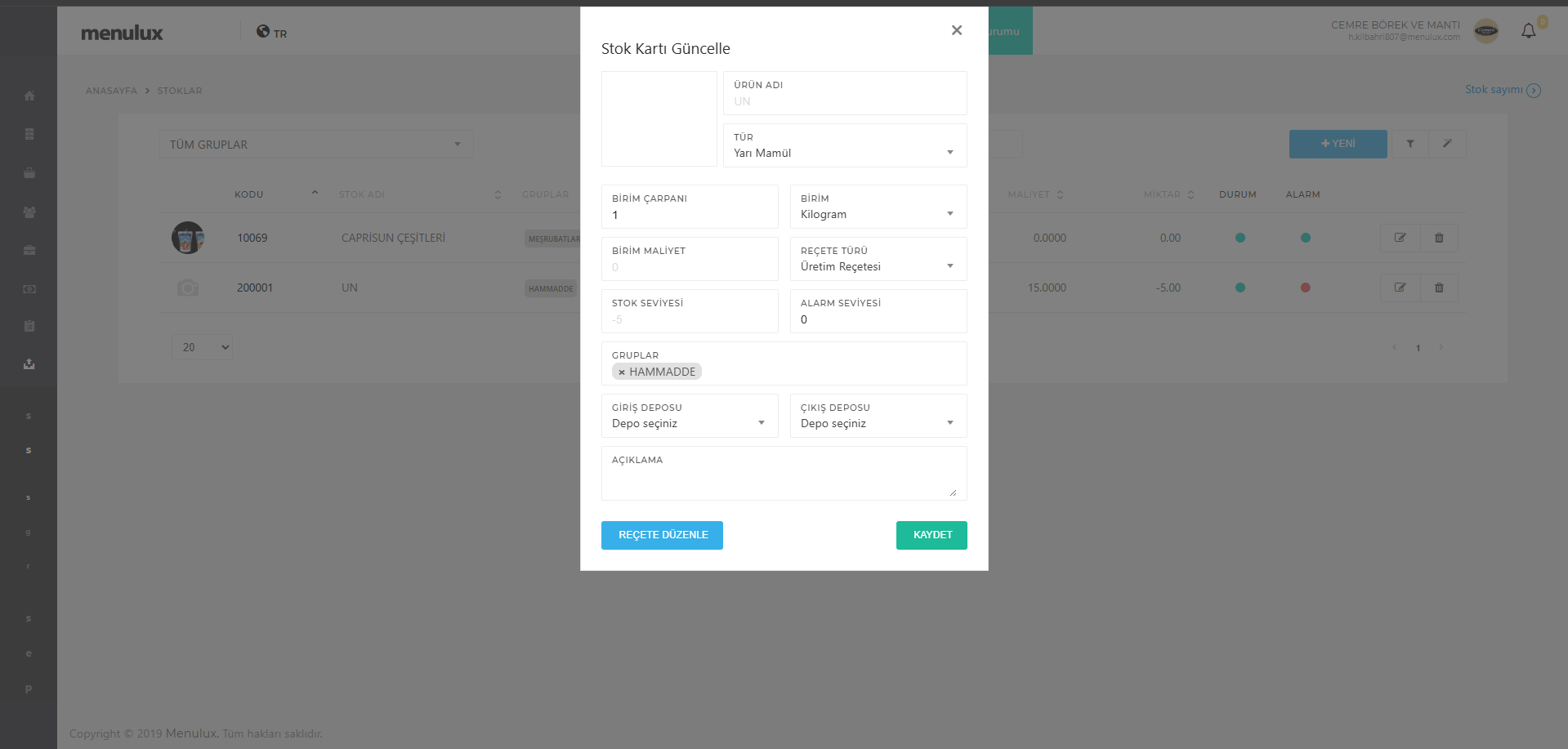This screenshot has width=1568, height=749.
Task: Click the Menulux footer link
Action: [x=191, y=733]
